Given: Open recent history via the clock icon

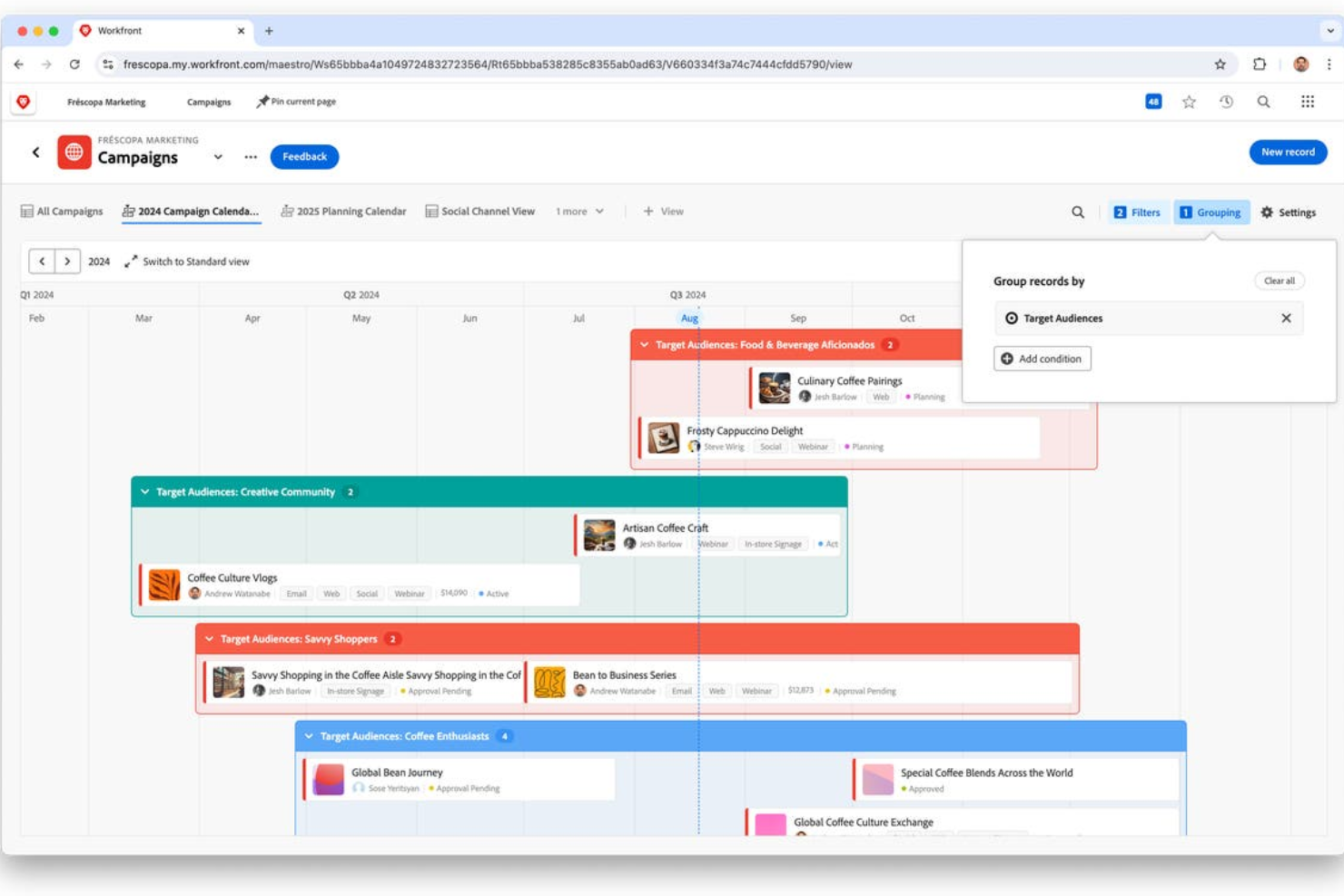Looking at the screenshot, I should point(1226,102).
